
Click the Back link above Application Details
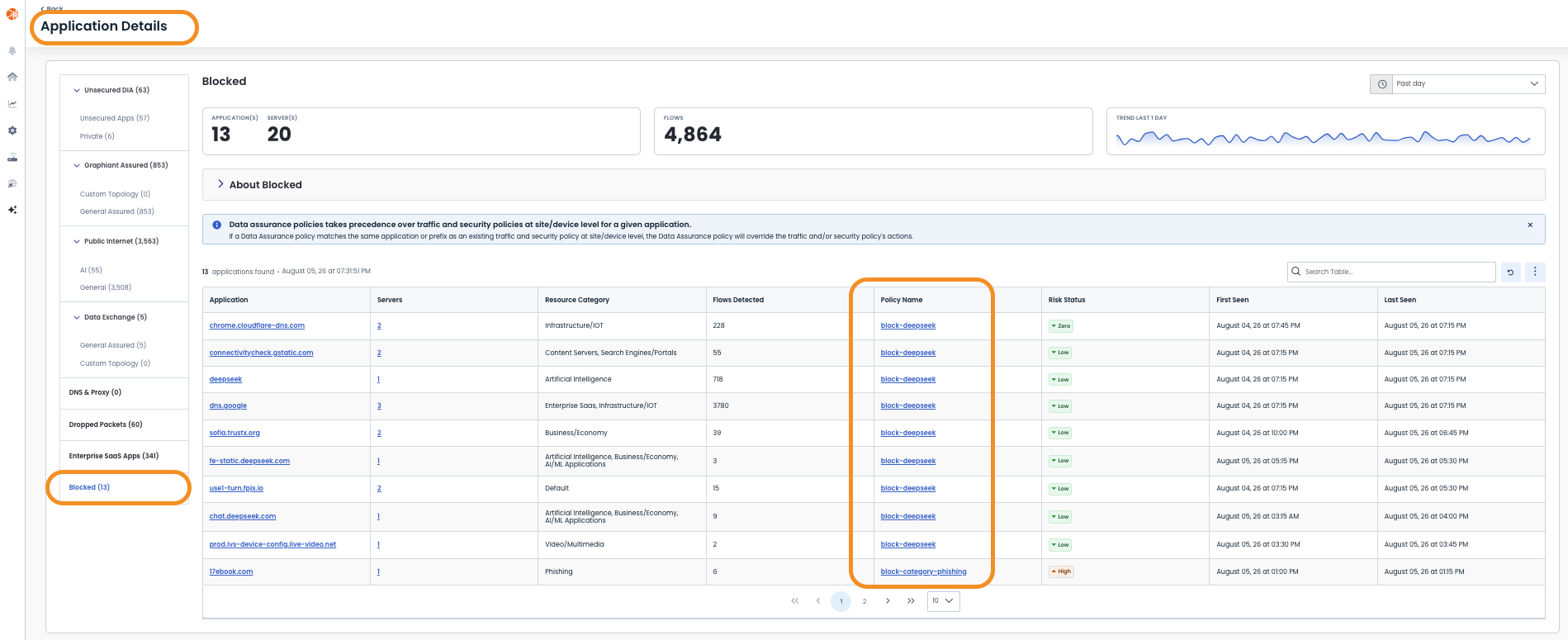coord(52,7)
